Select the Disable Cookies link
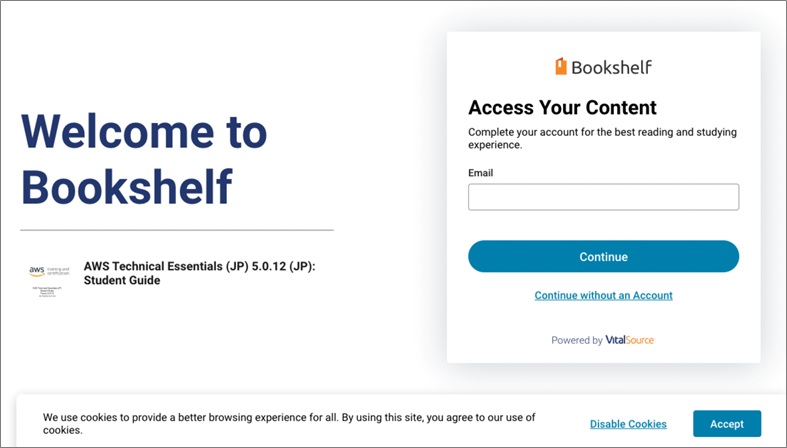Screen dimensions: 787x448 point(628,424)
